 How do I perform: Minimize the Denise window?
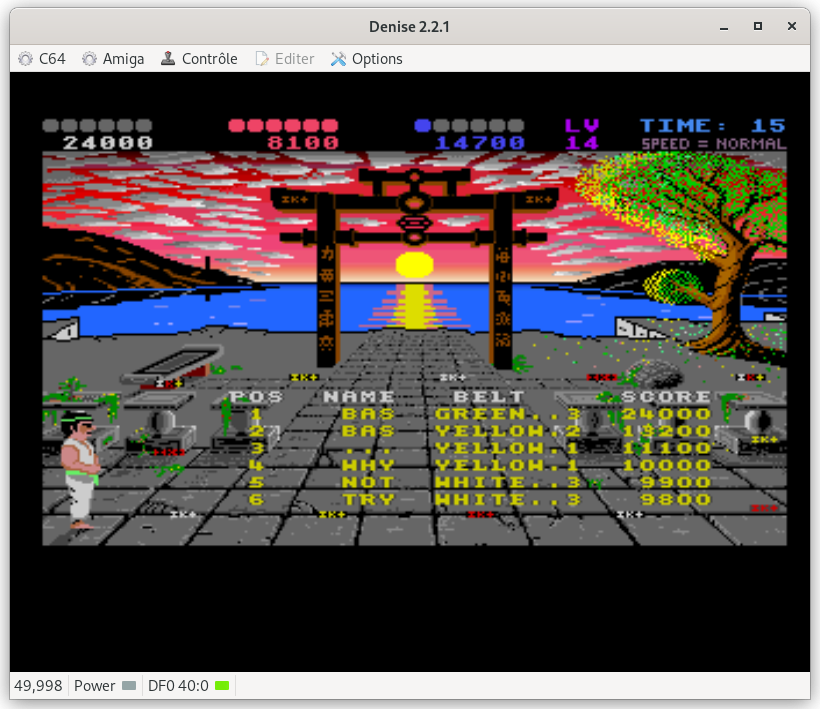(x=724, y=27)
